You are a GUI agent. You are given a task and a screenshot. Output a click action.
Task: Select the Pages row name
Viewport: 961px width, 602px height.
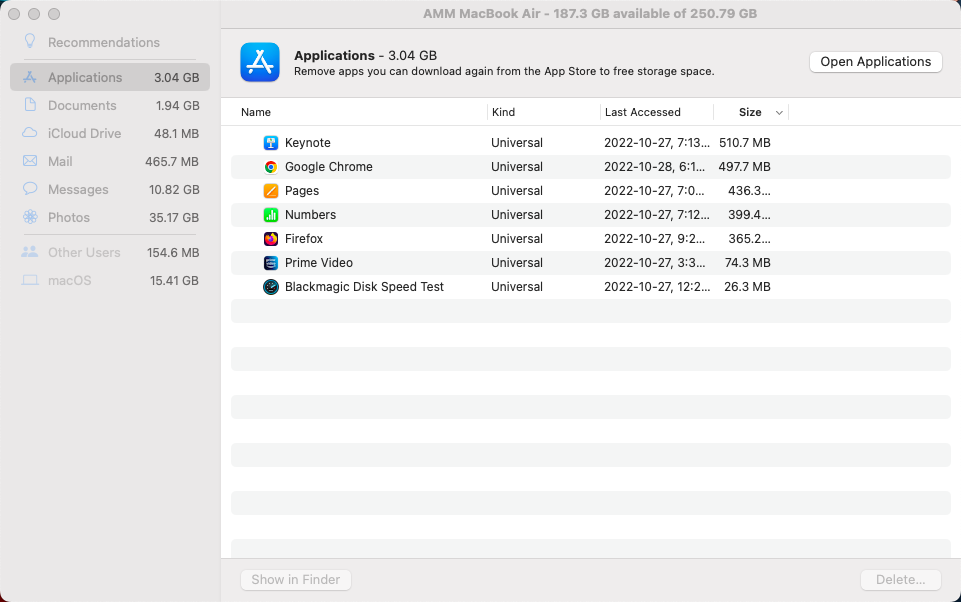pyautogui.click(x=302, y=191)
